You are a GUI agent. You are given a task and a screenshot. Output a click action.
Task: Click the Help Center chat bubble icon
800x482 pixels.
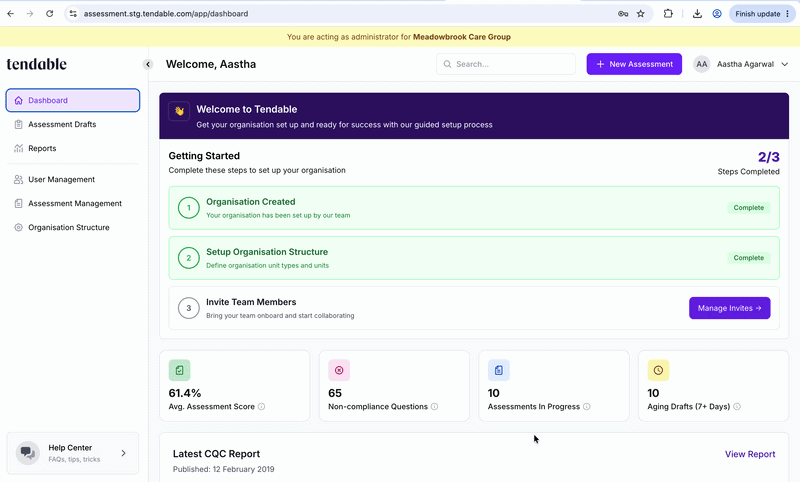[x=28, y=453]
